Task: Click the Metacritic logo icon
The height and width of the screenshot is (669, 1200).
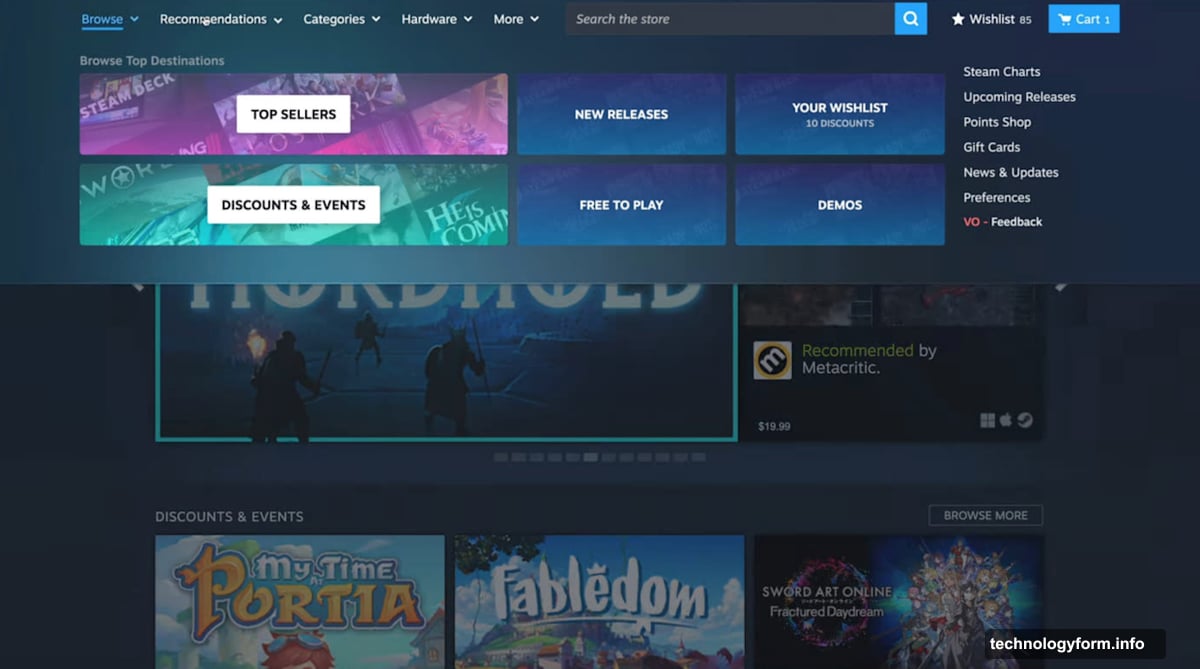Action: 772,360
